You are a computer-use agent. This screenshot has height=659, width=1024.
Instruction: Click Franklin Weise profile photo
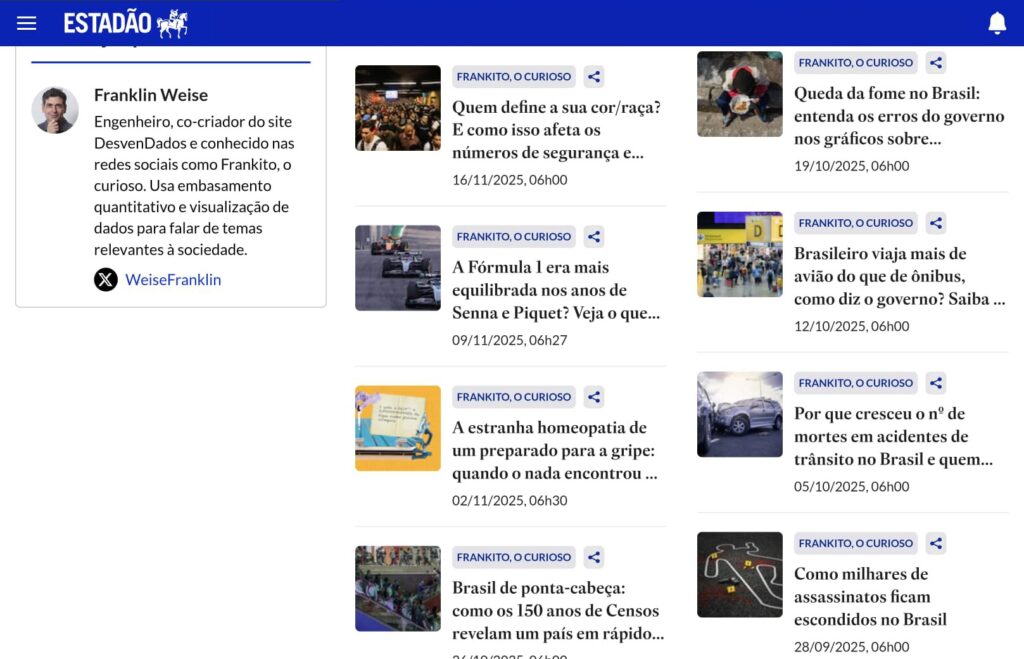pyautogui.click(x=55, y=110)
